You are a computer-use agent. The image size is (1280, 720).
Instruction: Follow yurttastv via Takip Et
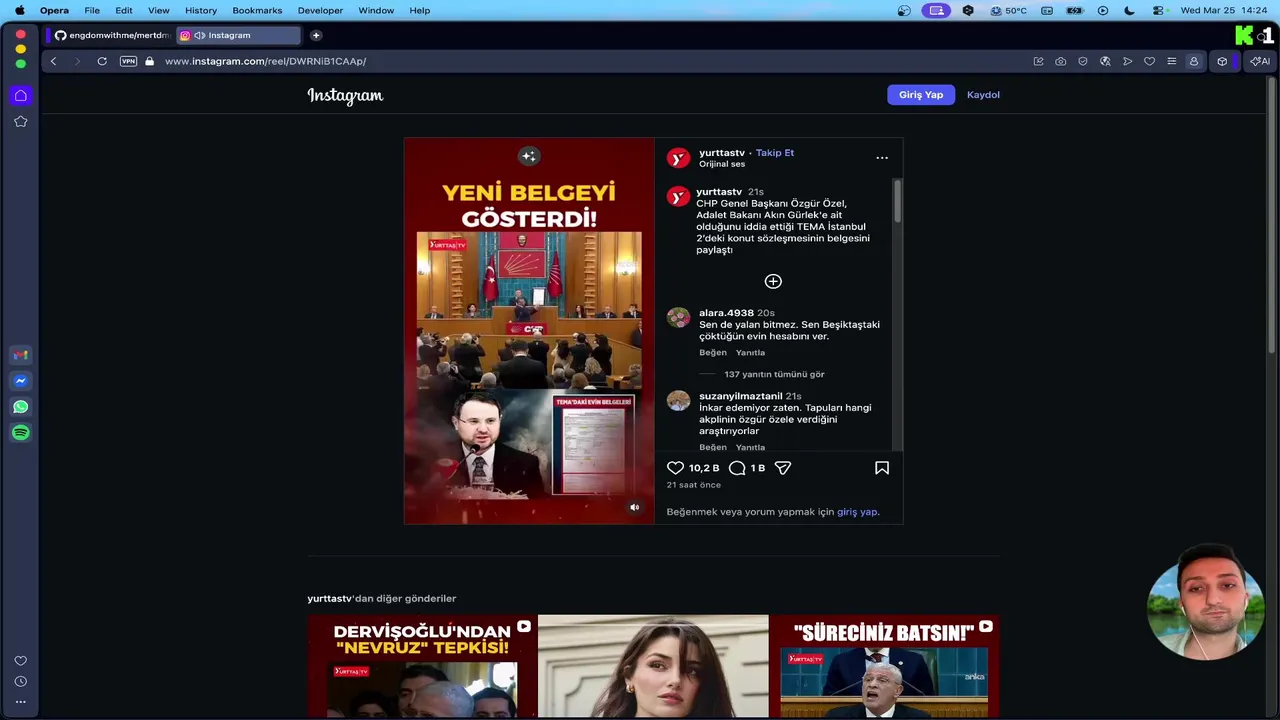[775, 153]
